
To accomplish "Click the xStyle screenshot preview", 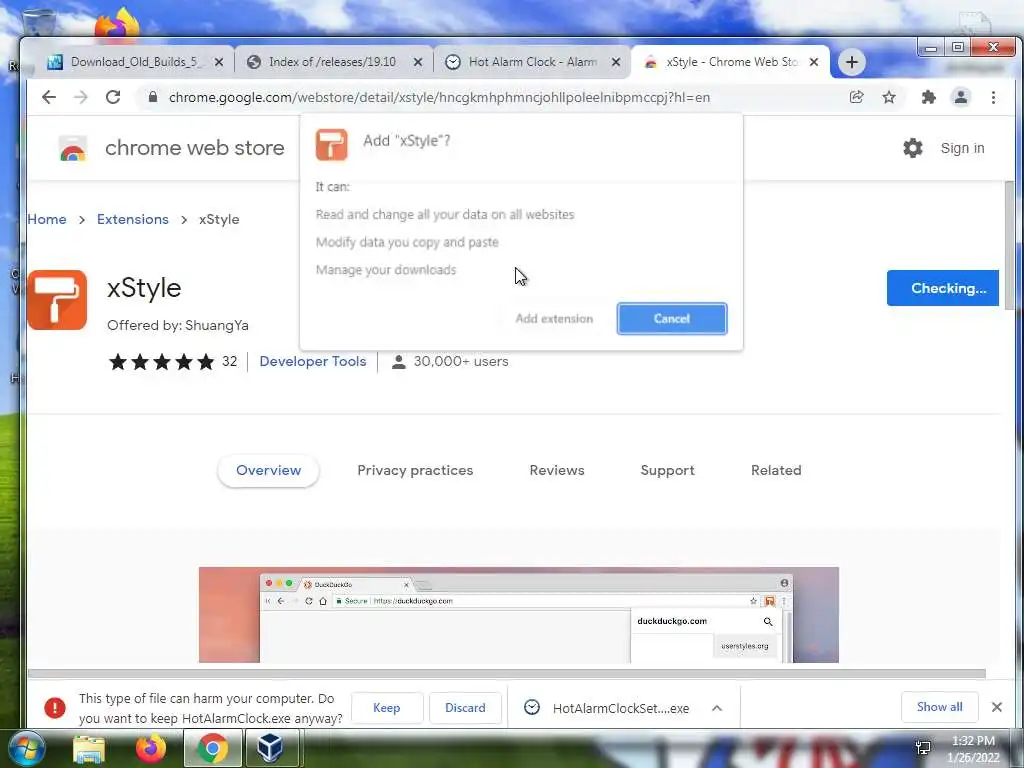I will point(519,615).
